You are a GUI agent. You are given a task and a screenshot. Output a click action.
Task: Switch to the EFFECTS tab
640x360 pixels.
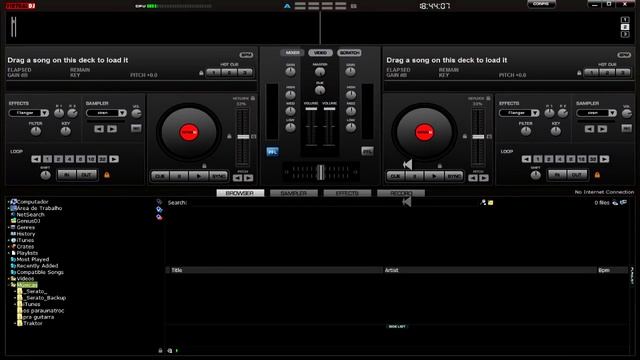pos(347,193)
